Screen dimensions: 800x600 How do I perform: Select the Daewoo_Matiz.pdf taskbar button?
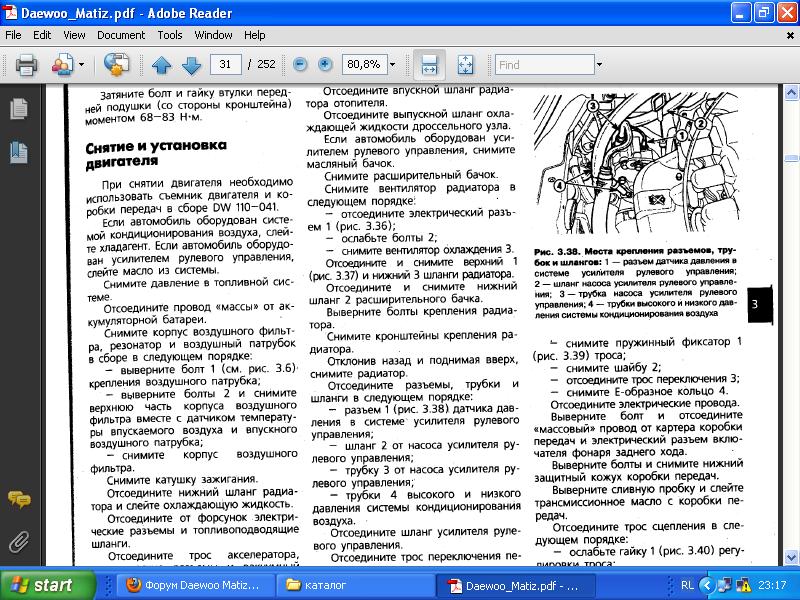click(514, 585)
